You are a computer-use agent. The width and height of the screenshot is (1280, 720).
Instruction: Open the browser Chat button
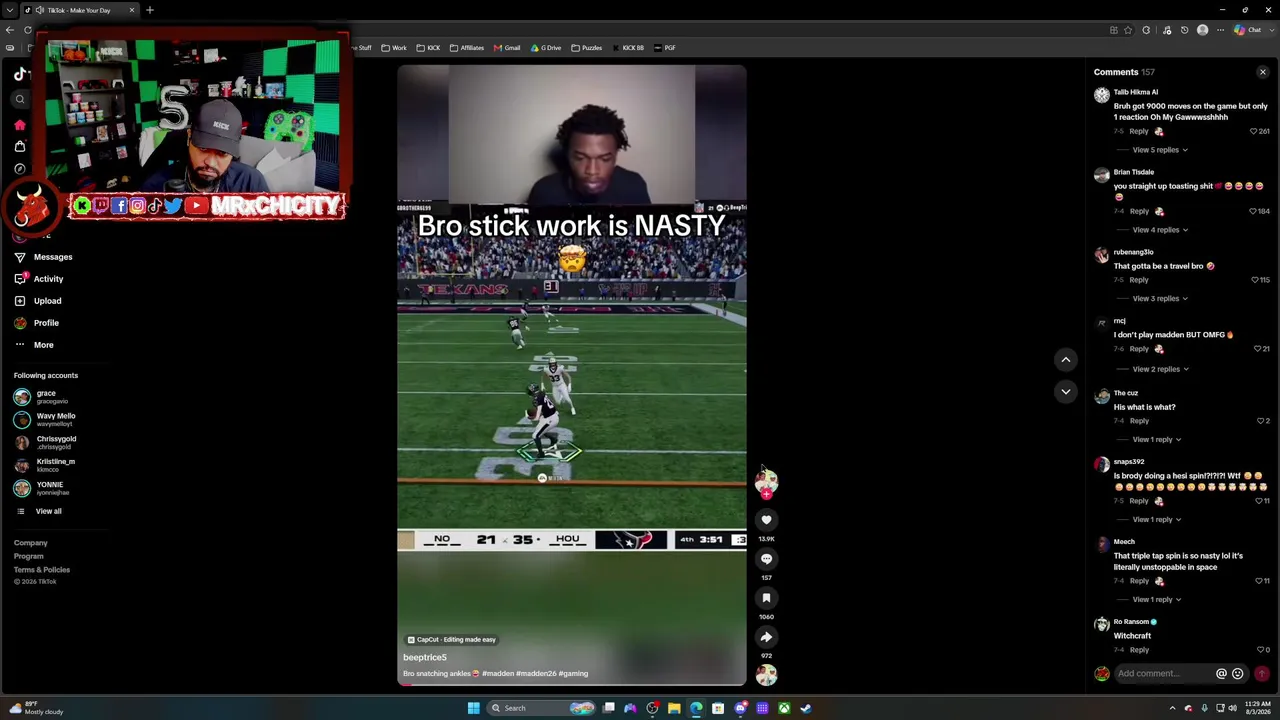pos(1248,30)
